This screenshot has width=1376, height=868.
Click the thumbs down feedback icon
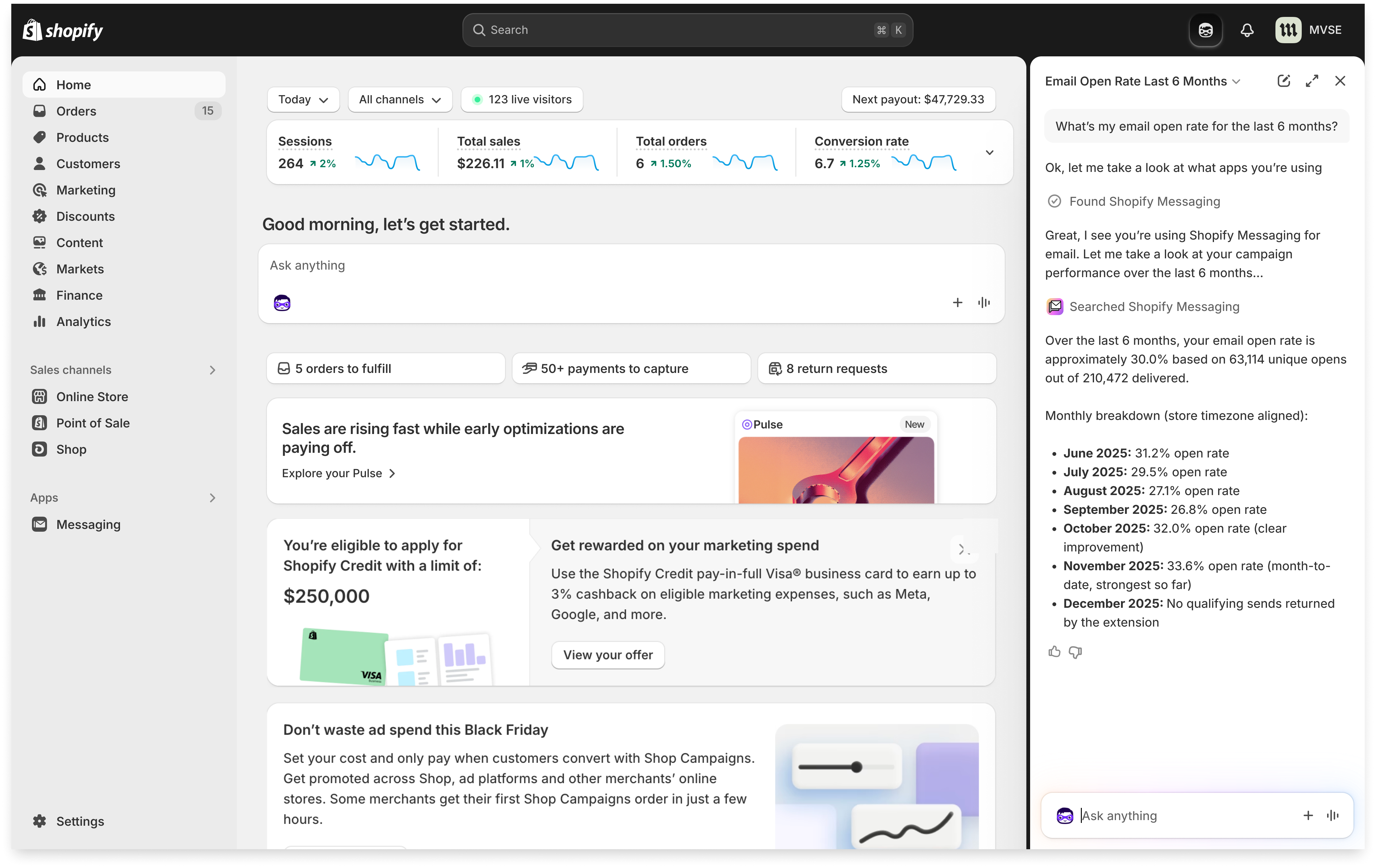coord(1076,652)
